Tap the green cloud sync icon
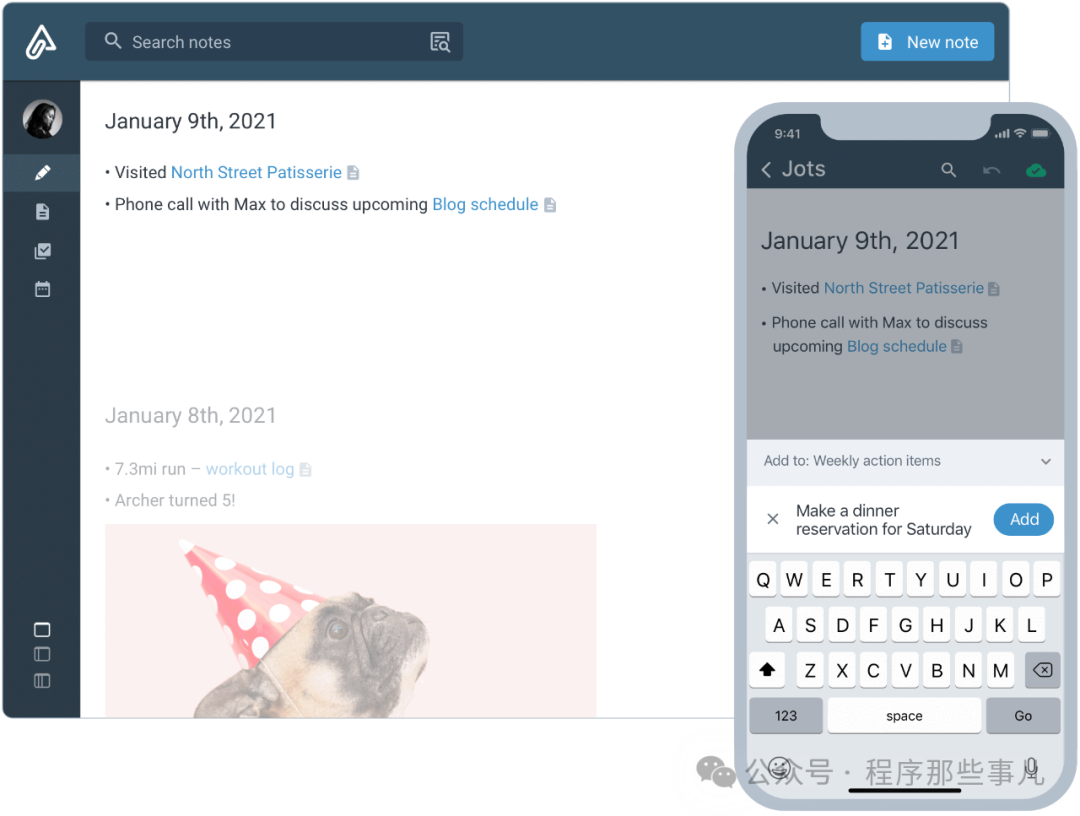Image resolution: width=1080 pixels, height=816 pixels. coord(1035,170)
